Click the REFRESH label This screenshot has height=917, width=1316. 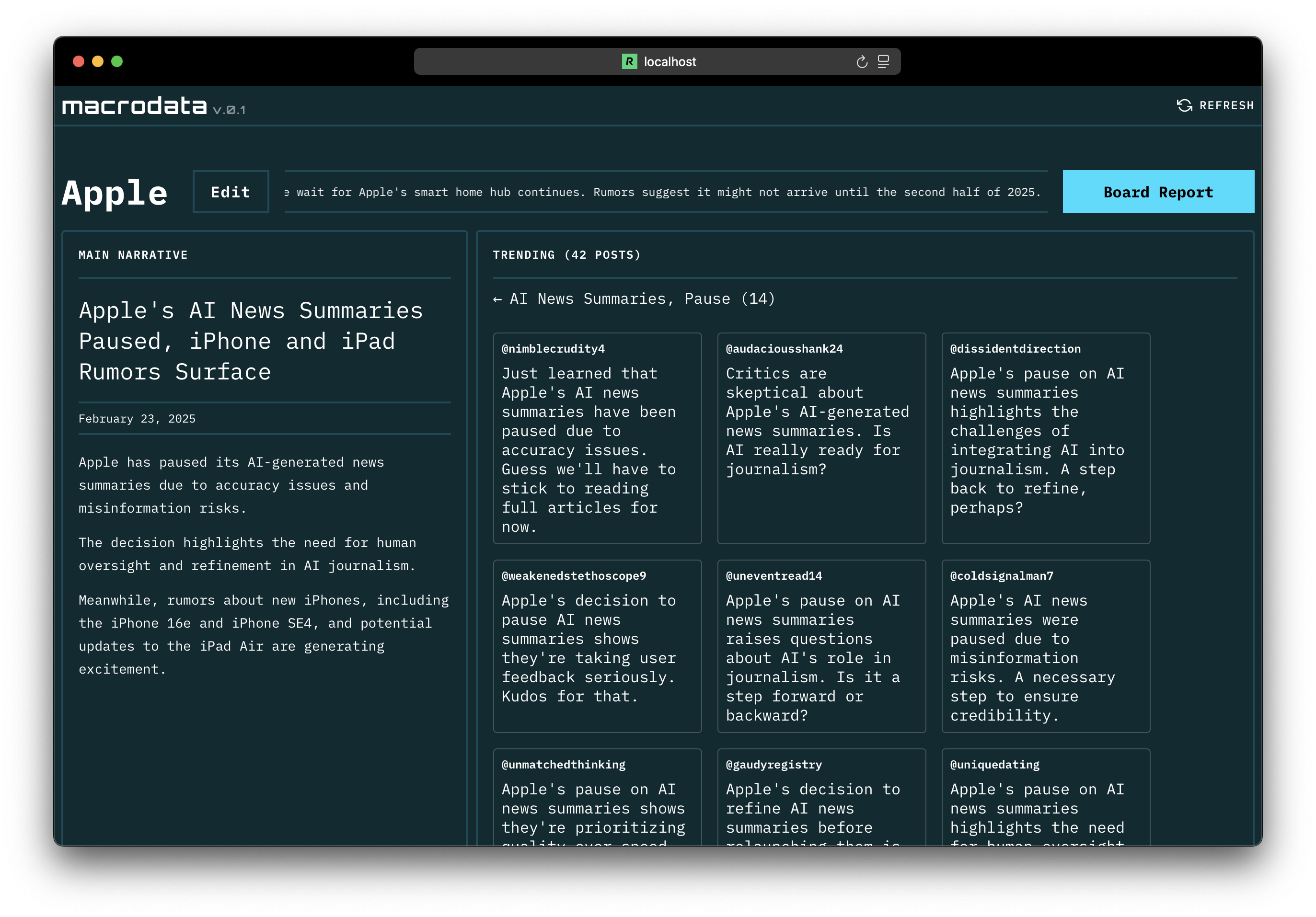pos(1226,105)
